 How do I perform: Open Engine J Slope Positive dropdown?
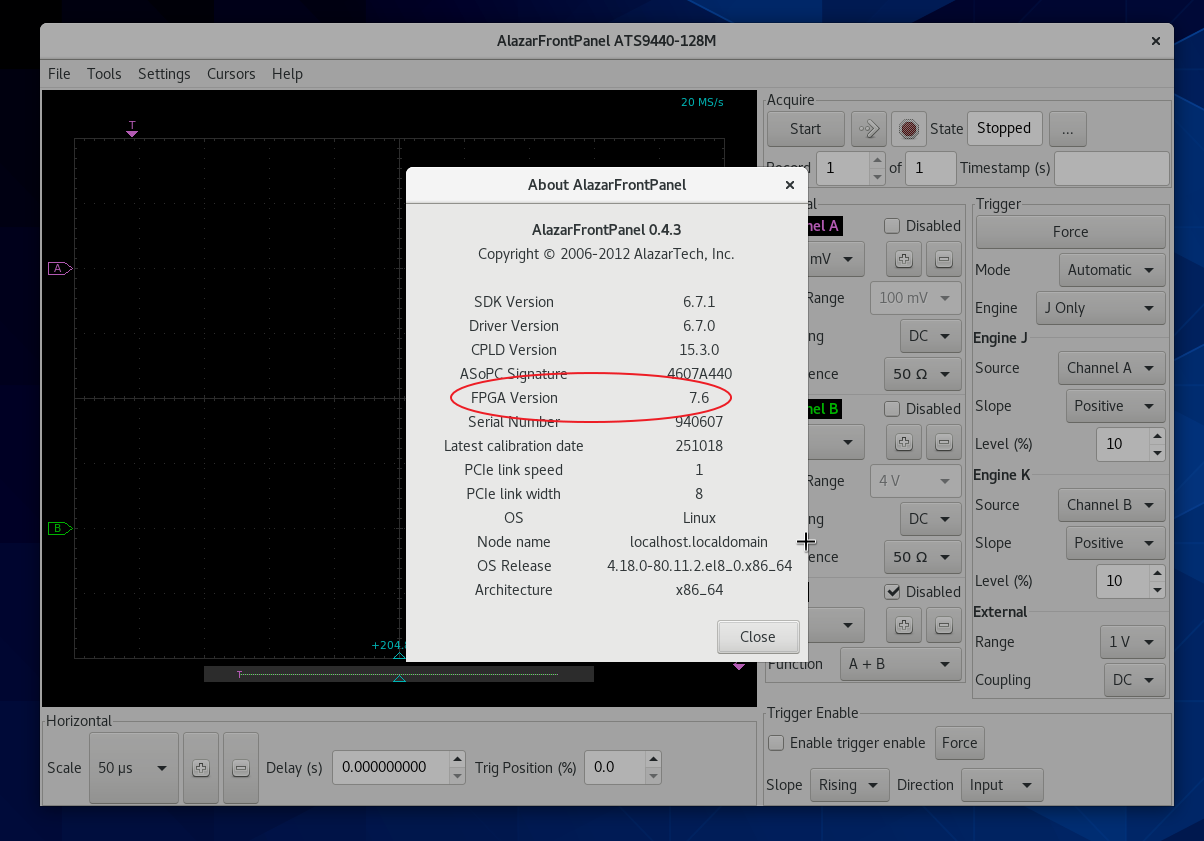click(x=1115, y=406)
